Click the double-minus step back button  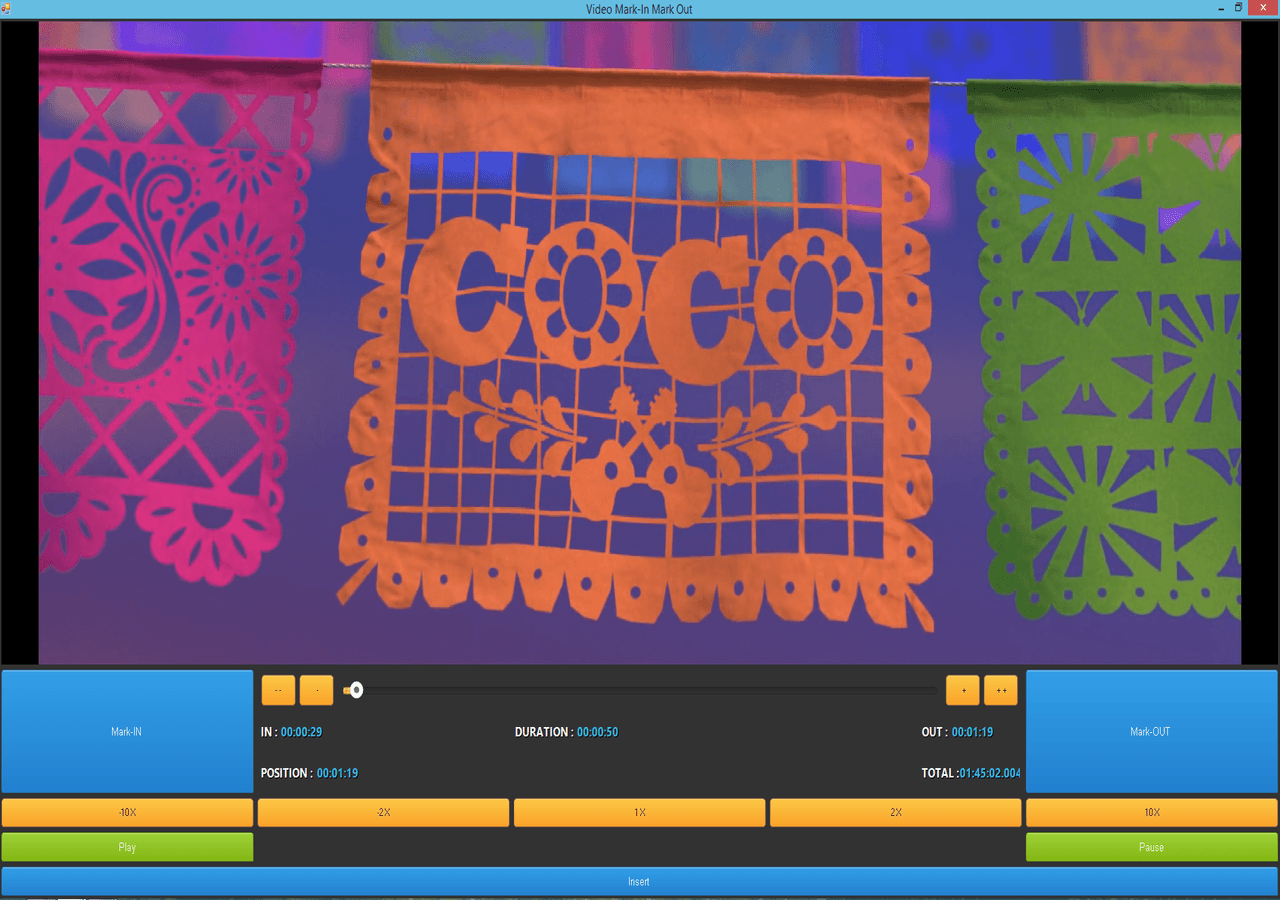pyautogui.click(x=278, y=690)
